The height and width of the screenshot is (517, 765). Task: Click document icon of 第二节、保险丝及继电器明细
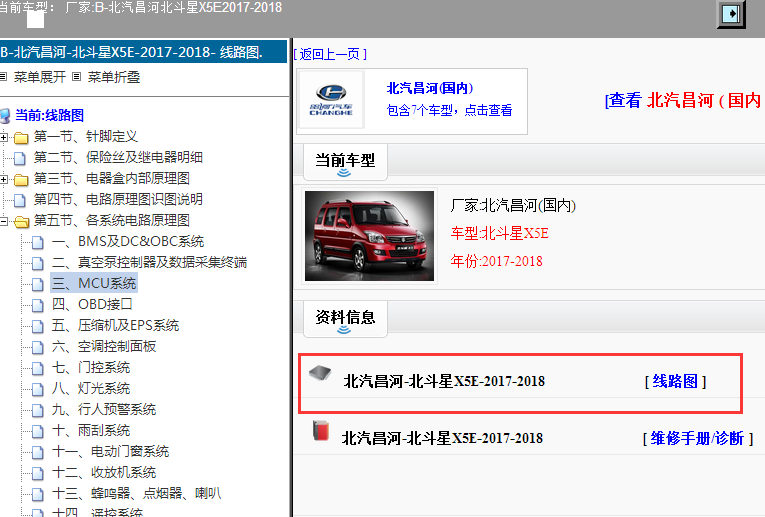coord(20,159)
